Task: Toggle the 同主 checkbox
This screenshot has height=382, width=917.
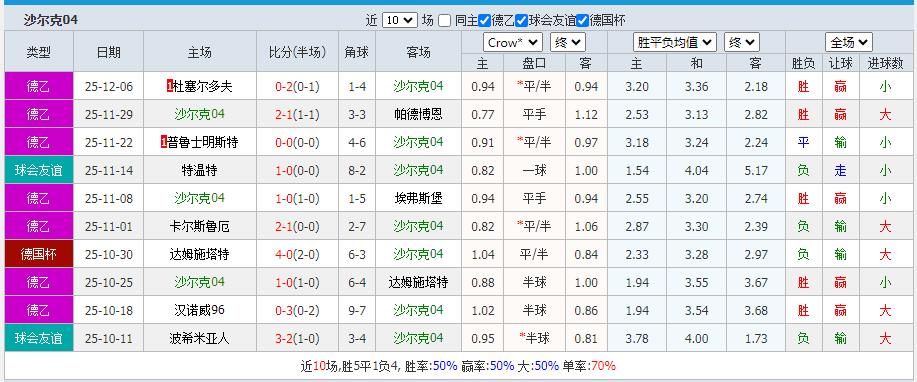Action: [x=444, y=20]
